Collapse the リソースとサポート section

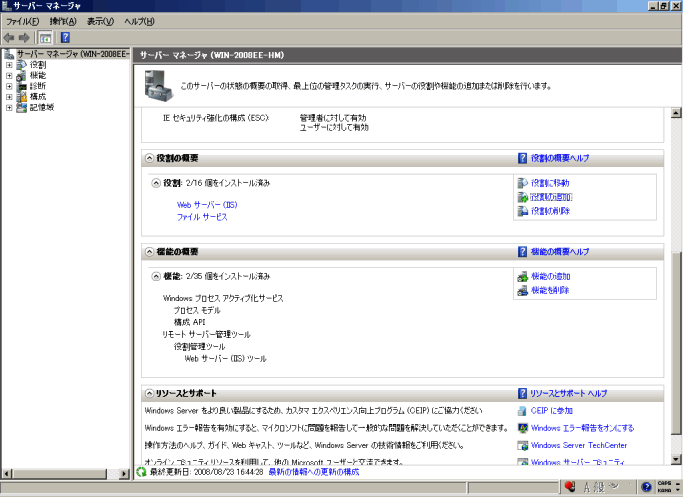[149, 393]
